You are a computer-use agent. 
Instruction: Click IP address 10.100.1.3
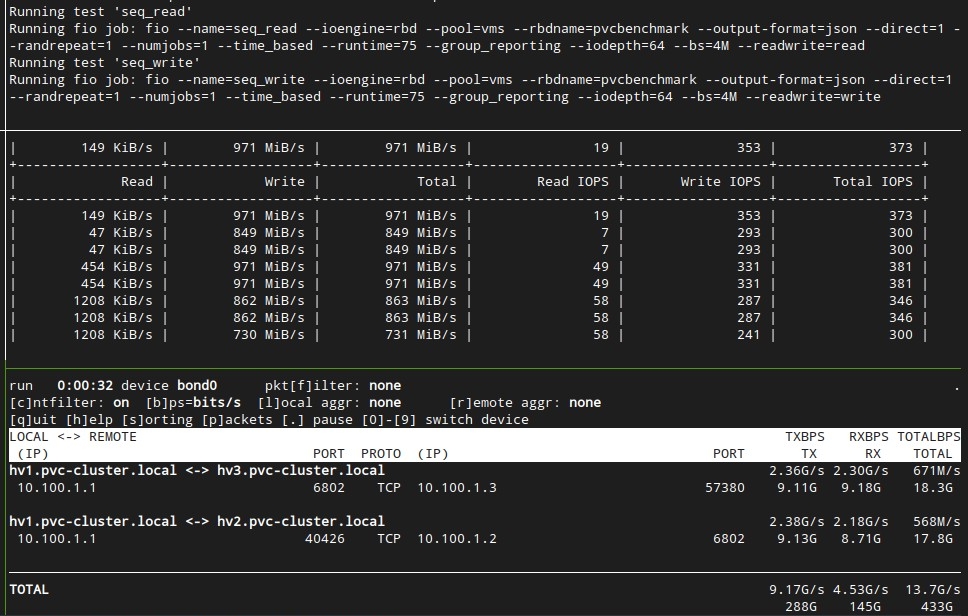(456, 488)
